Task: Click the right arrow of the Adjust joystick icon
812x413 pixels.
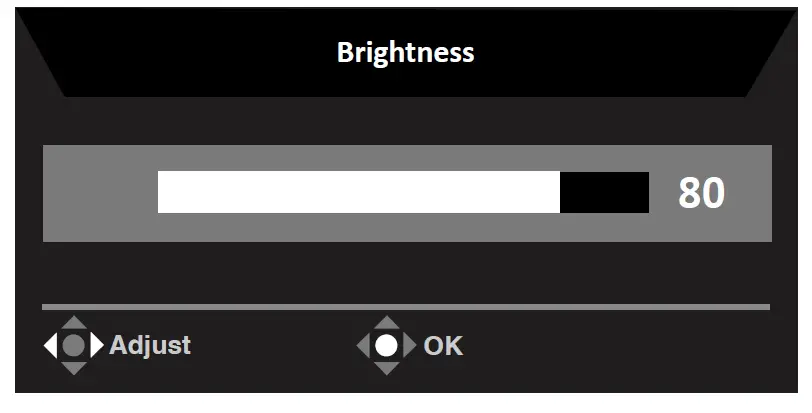Action: click(x=97, y=346)
